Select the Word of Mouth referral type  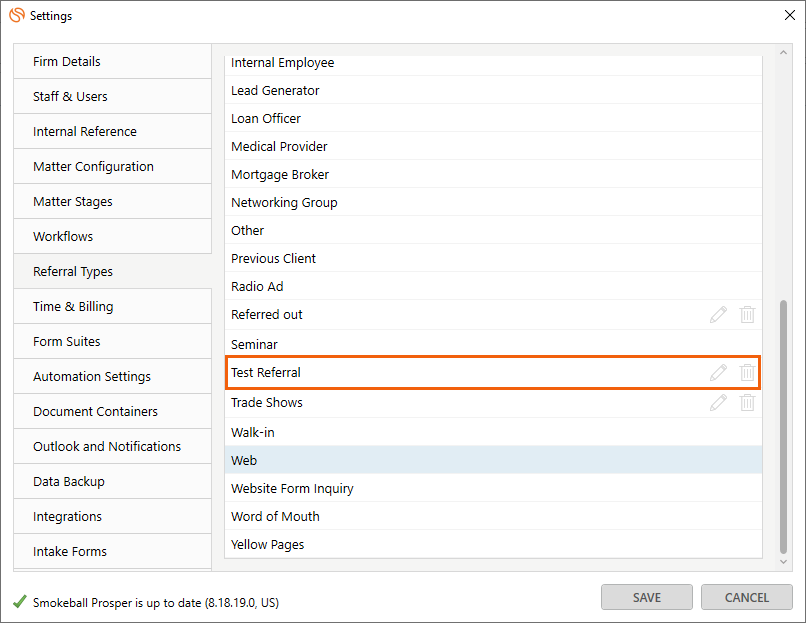point(493,516)
